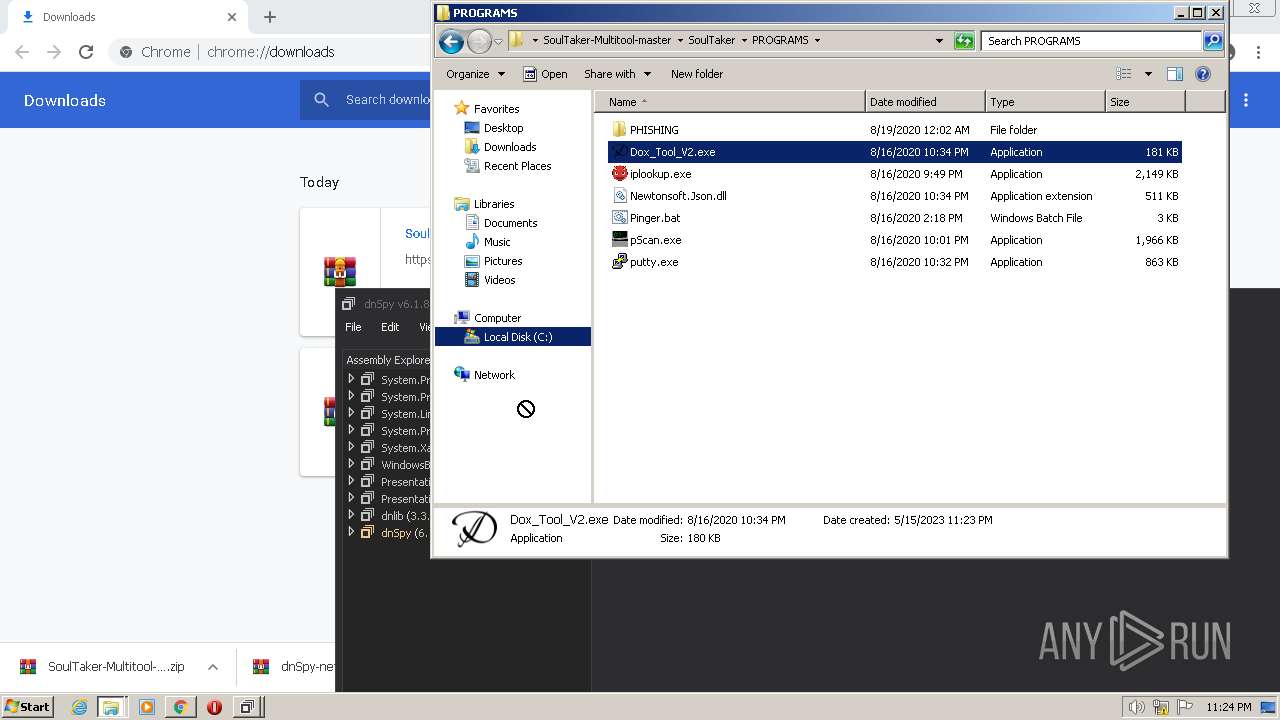Select the Pinger.bat file icon
1280x720 pixels.
pyautogui.click(x=620, y=218)
